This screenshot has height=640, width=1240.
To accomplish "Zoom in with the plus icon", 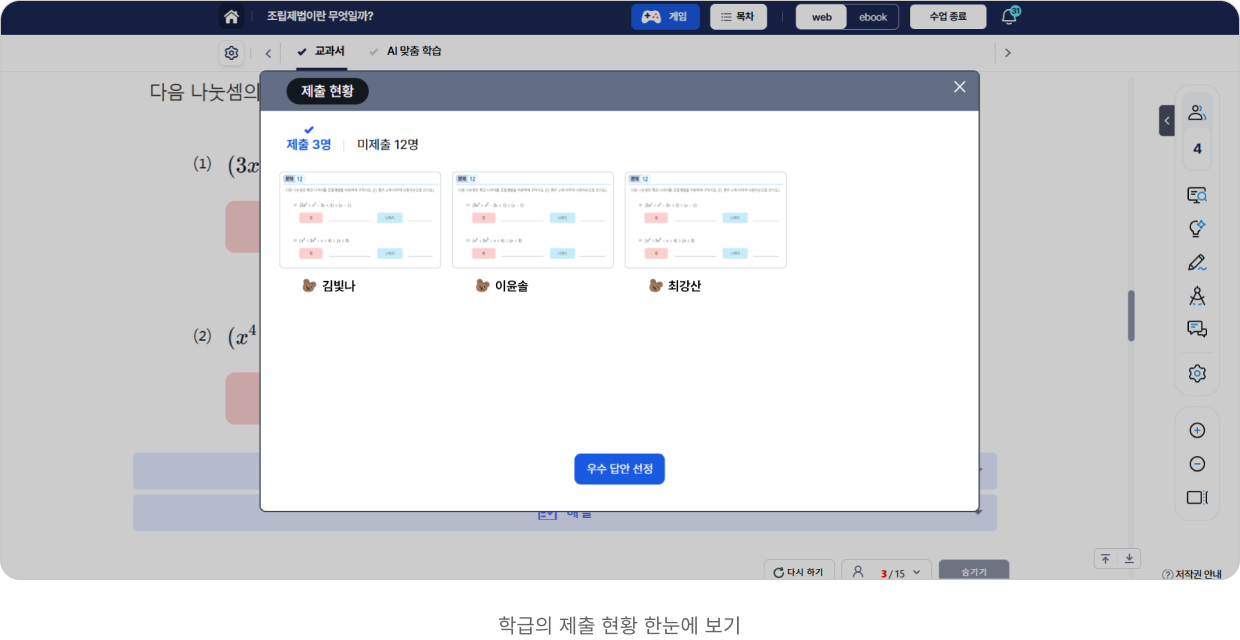I will [x=1197, y=431].
